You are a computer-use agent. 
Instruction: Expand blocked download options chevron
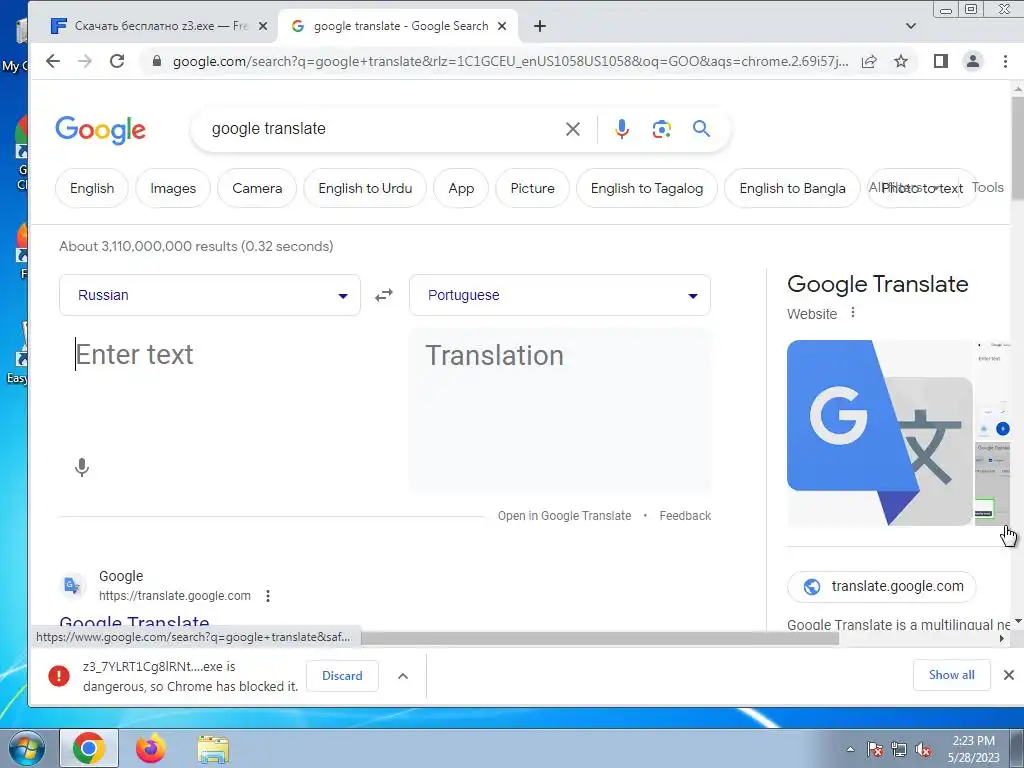tap(403, 676)
